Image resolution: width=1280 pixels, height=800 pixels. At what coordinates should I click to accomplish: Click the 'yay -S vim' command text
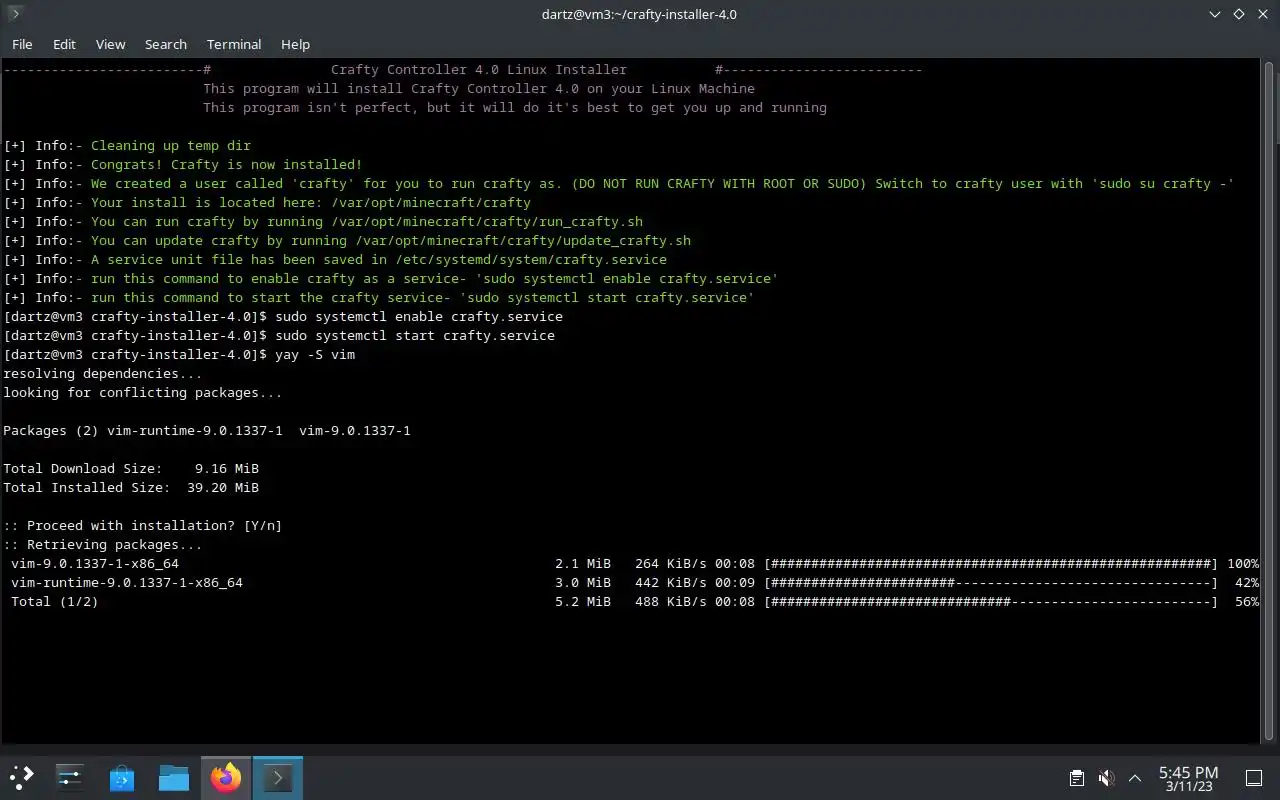point(315,354)
